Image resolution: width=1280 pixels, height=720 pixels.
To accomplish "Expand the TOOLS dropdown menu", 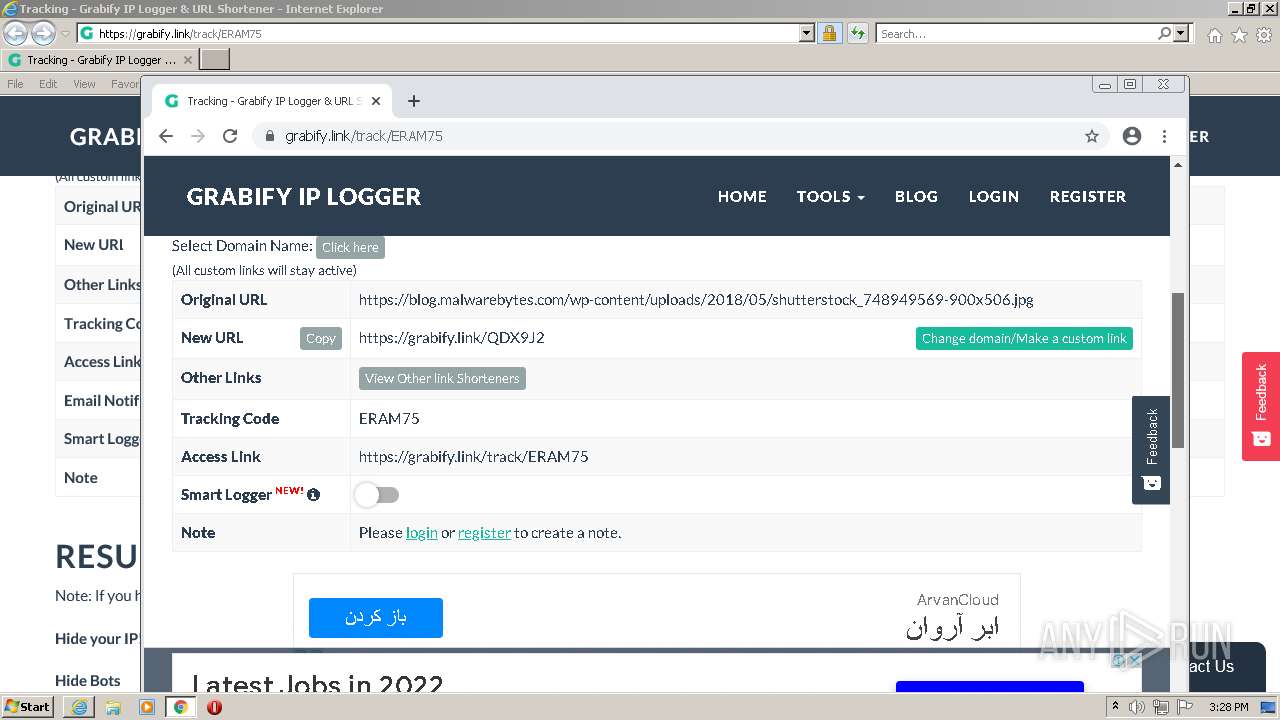I will 830,196.
